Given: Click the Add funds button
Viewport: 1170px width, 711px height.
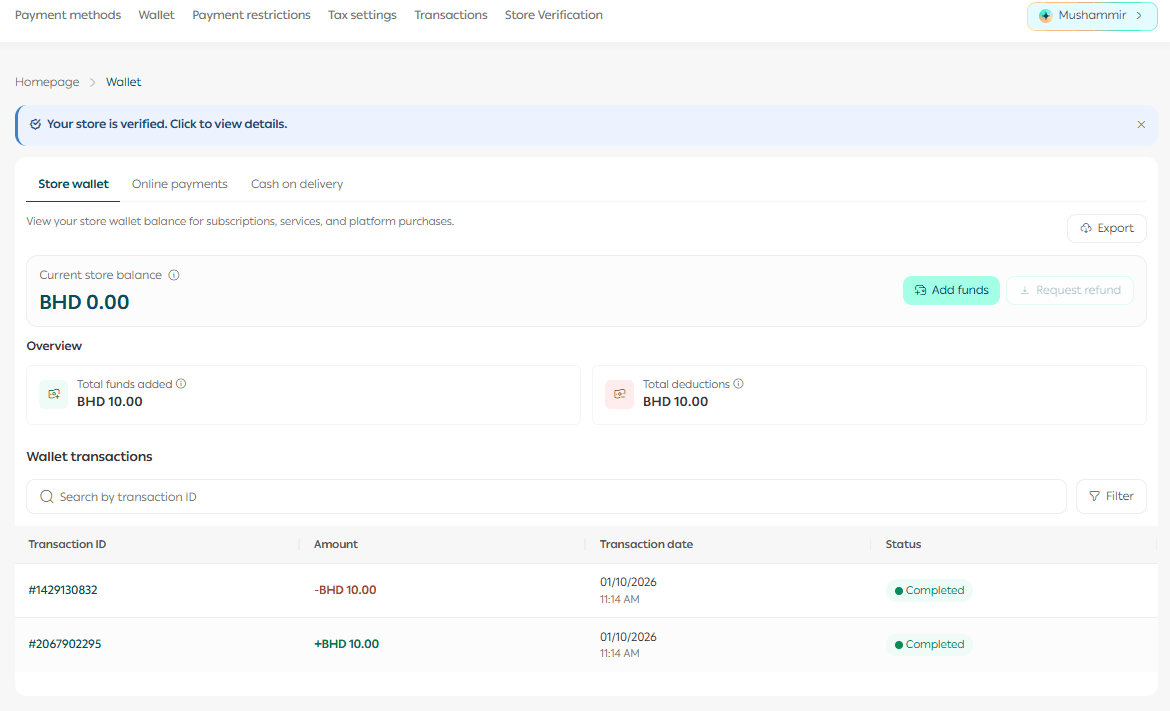Looking at the screenshot, I should tap(951, 290).
